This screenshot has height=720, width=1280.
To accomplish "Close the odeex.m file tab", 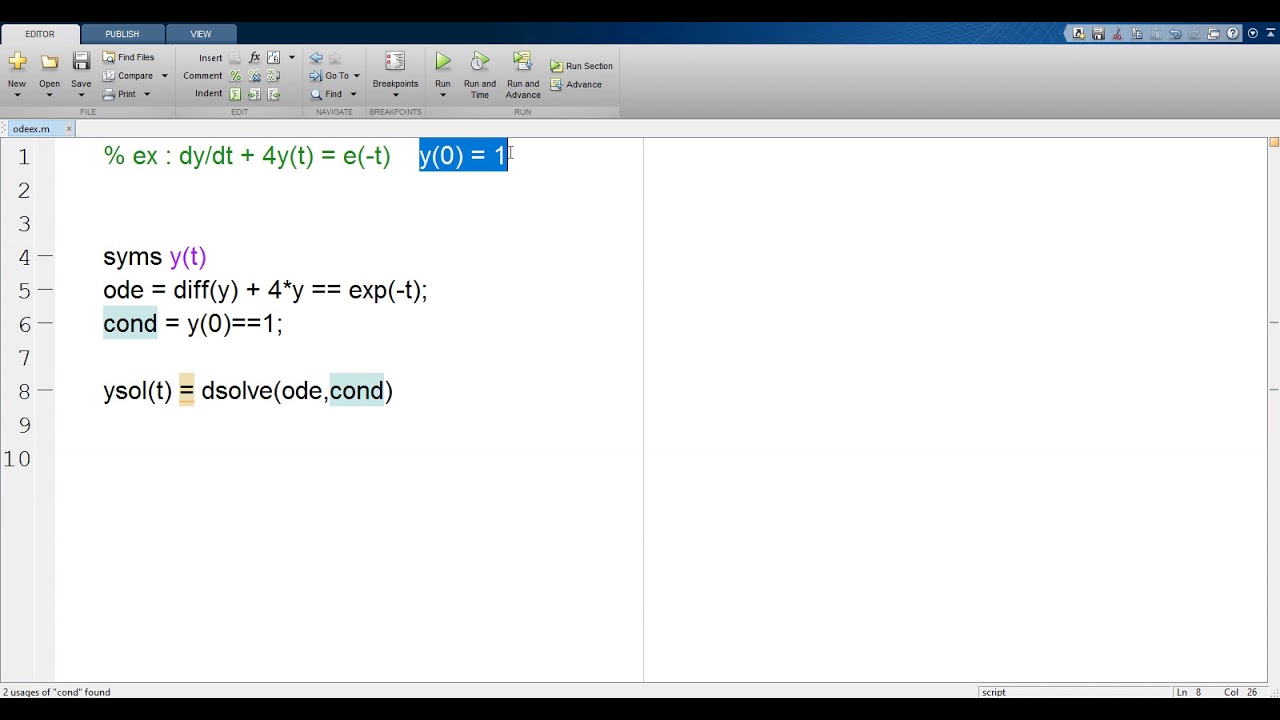I will click(x=69, y=129).
